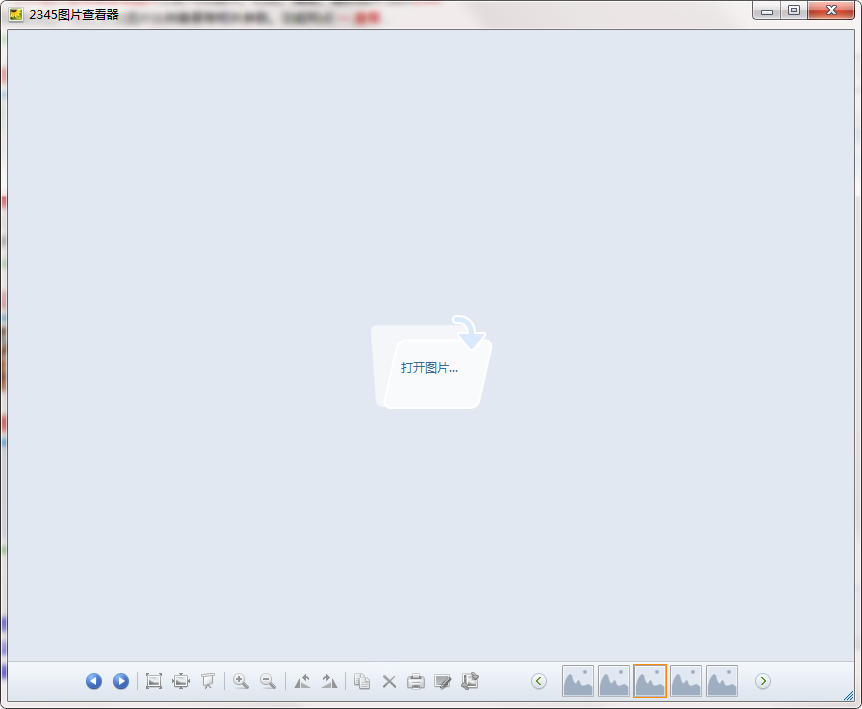Viewport: 862px width, 709px height.
Task: Open the image edit tool with pencil icon
Action: pyautogui.click(x=443, y=681)
